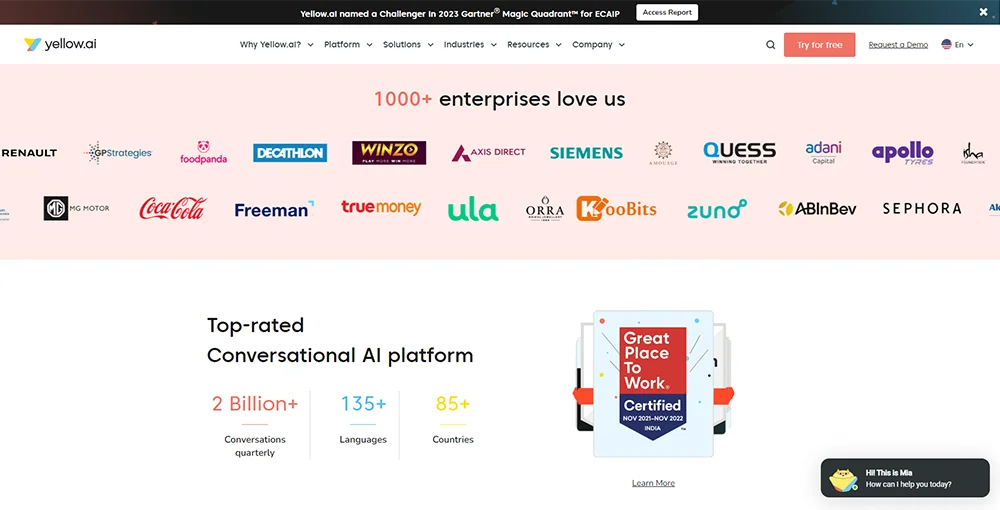Click the Apollo Tyres logo
The height and width of the screenshot is (510, 1000).
coord(903,153)
